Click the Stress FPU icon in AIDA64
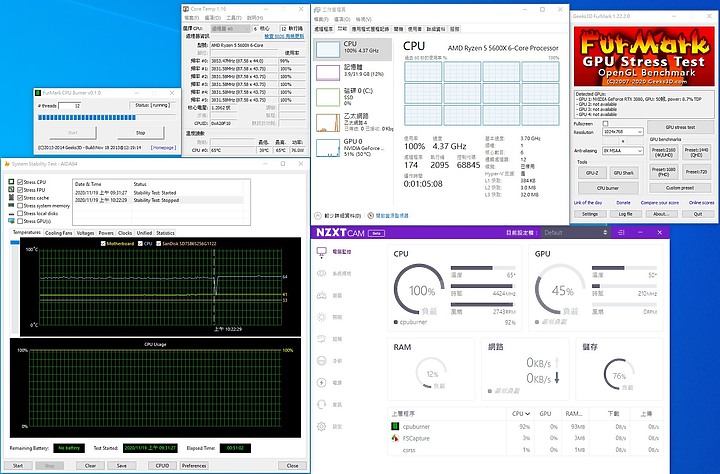 pyautogui.click(x=11, y=190)
